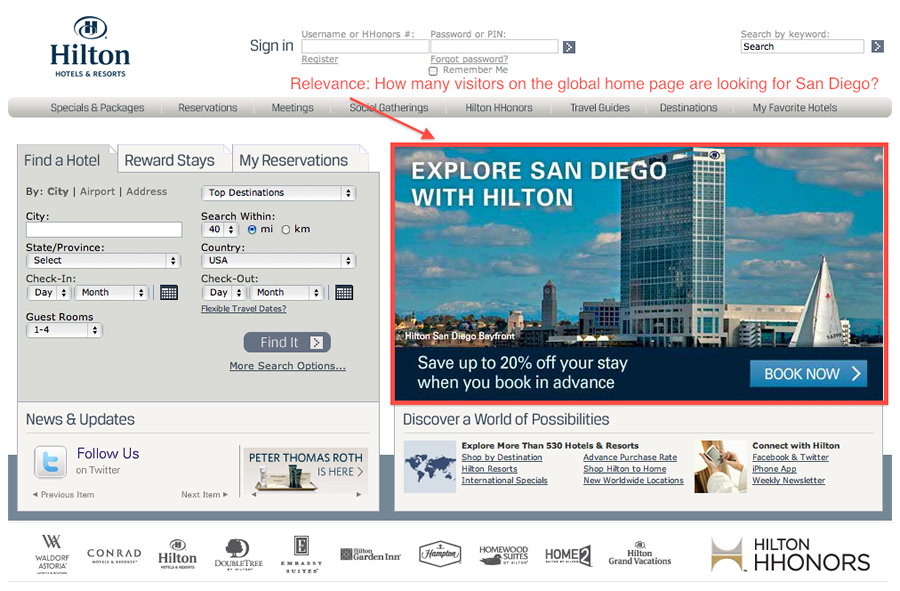Search by Address option
Viewport: 900px width, 591px height.
(x=146, y=192)
